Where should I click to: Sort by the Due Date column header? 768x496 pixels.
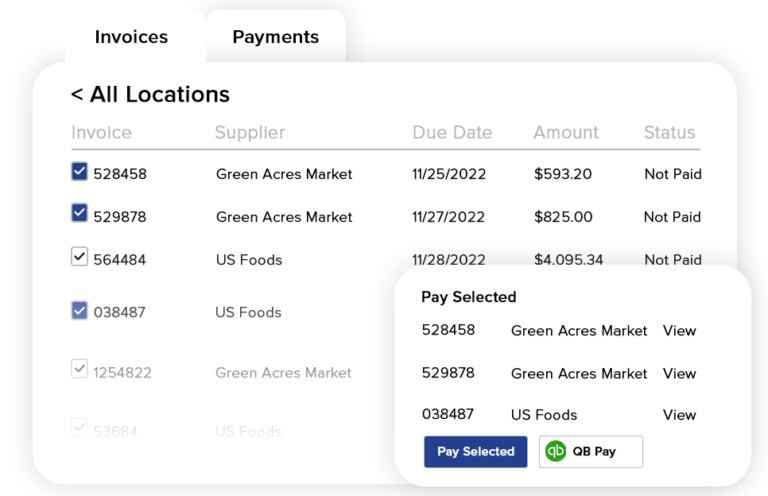tap(452, 132)
